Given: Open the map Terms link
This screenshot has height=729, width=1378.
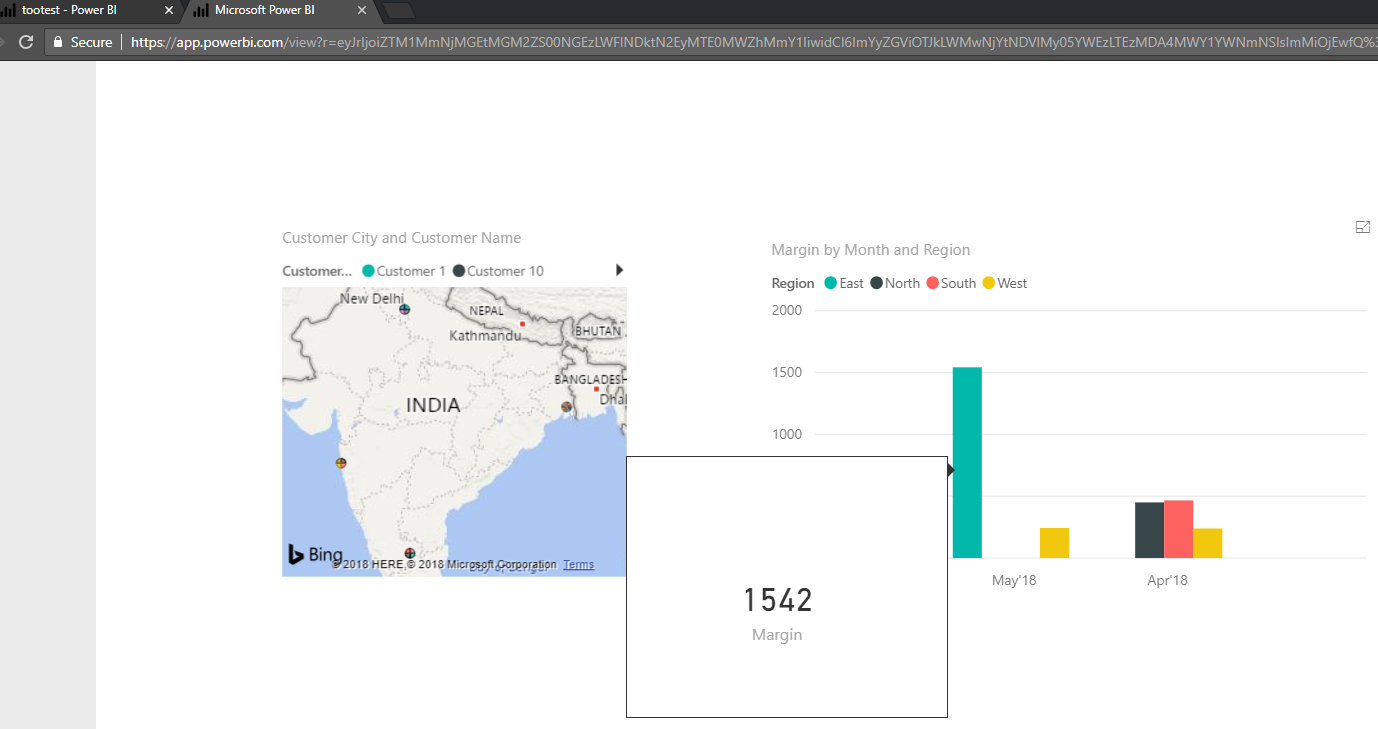Looking at the screenshot, I should pyautogui.click(x=578, y=565).
